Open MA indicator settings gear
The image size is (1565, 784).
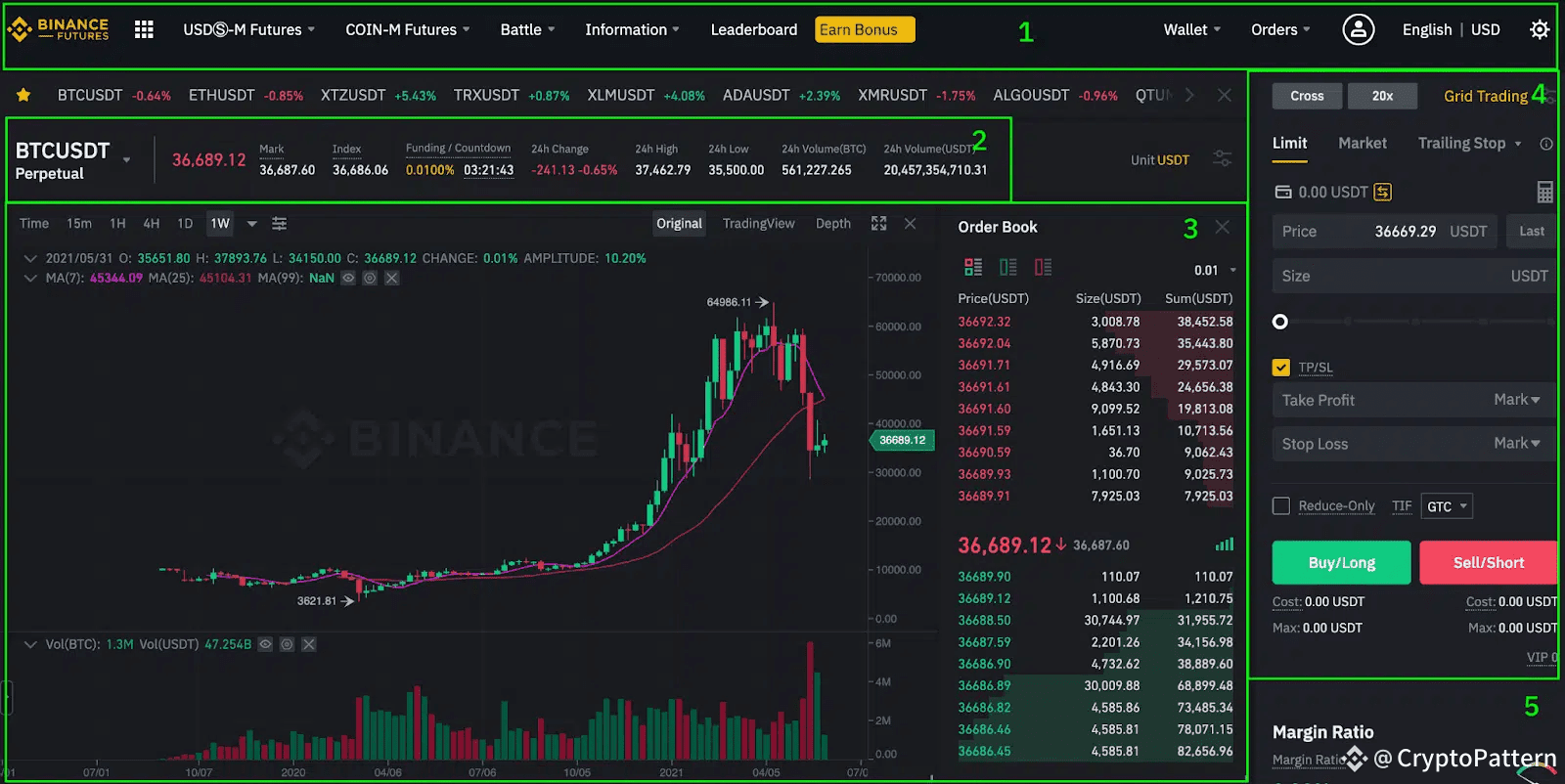tap(370, 278)
